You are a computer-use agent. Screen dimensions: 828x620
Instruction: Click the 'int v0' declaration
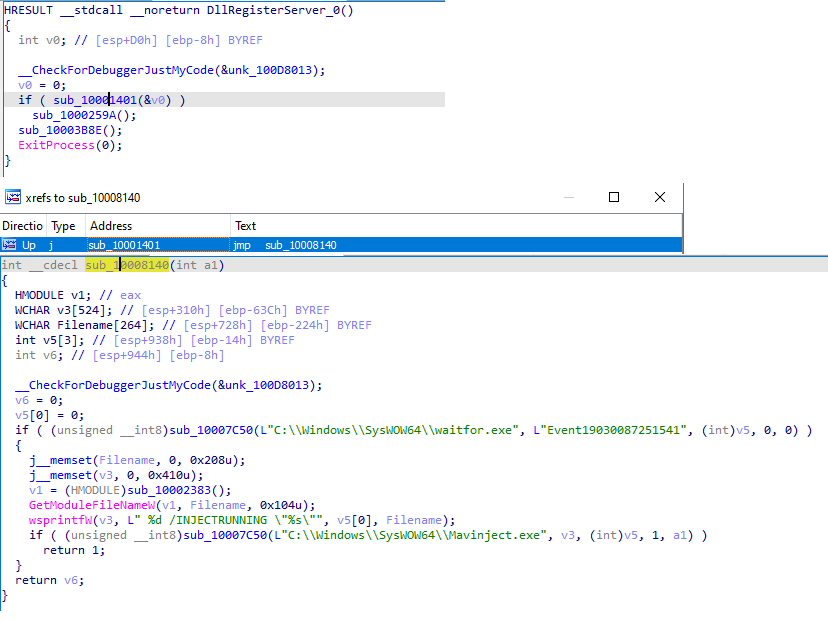pyautogui.click(x=42, y=40)
